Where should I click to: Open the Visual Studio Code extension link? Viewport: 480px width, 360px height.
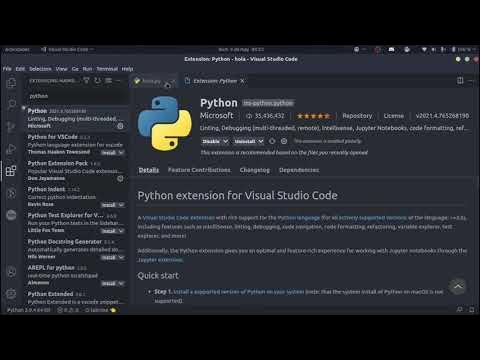pos(179,218)
